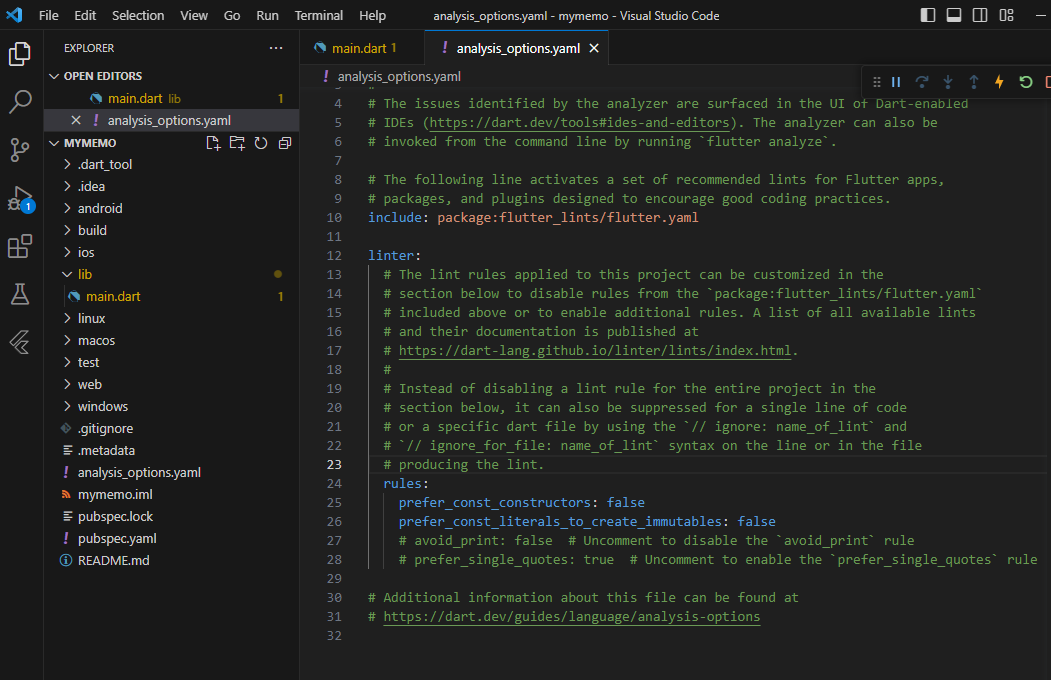Step over in debug toolbar

pos(922,82)
